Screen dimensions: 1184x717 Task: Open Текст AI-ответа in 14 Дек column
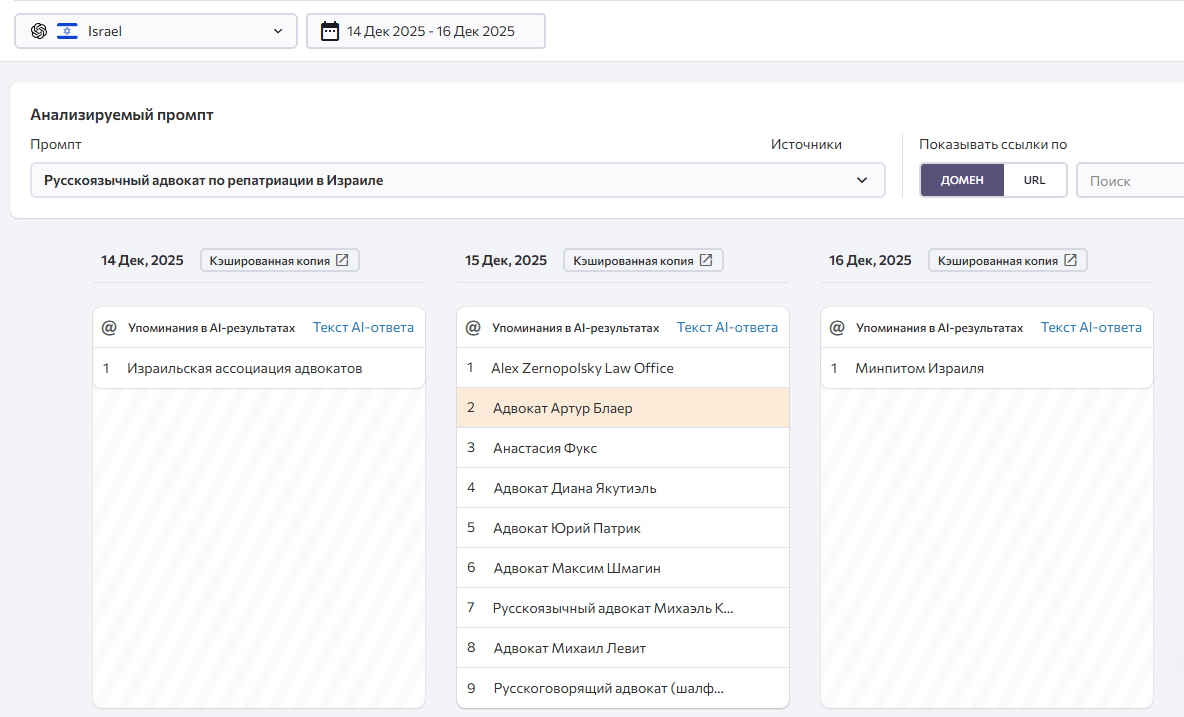point(363,327)
